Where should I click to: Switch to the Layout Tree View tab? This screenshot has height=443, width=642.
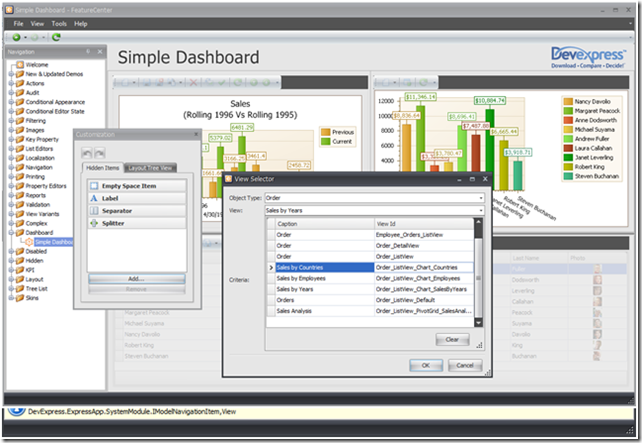[x=150, y=168]
